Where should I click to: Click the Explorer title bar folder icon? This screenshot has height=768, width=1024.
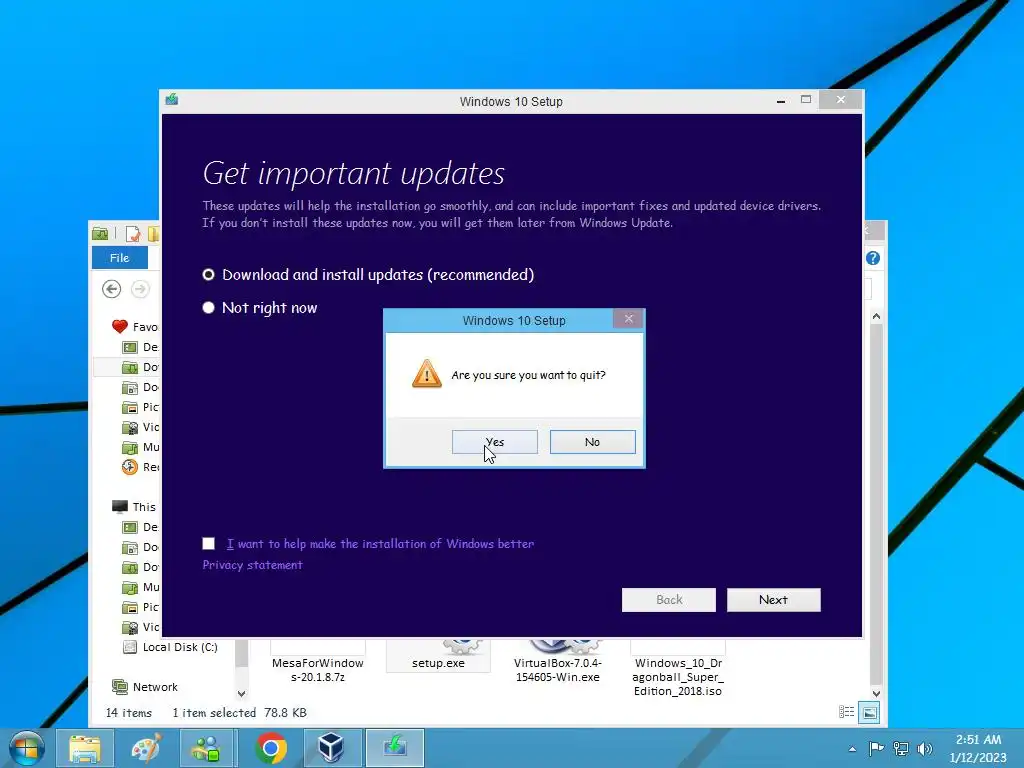coord(100,233)
